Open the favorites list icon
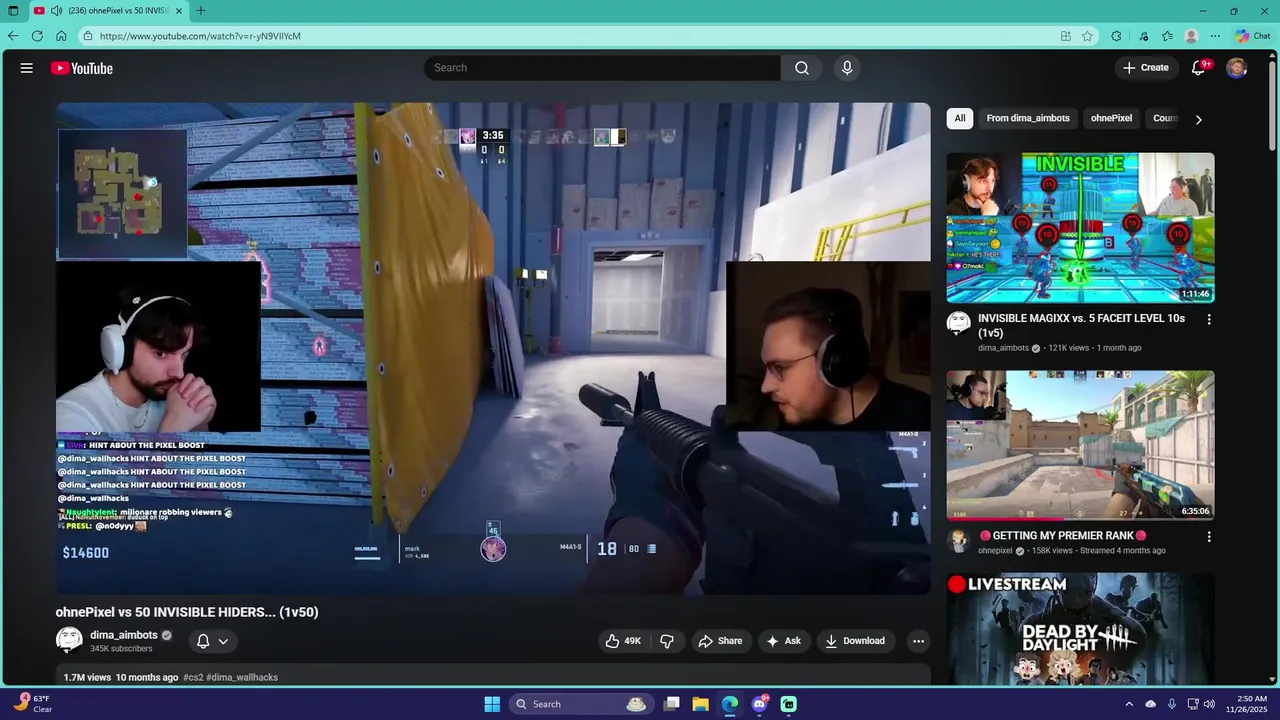The image size is (1280, 720). pos(1167,36)
